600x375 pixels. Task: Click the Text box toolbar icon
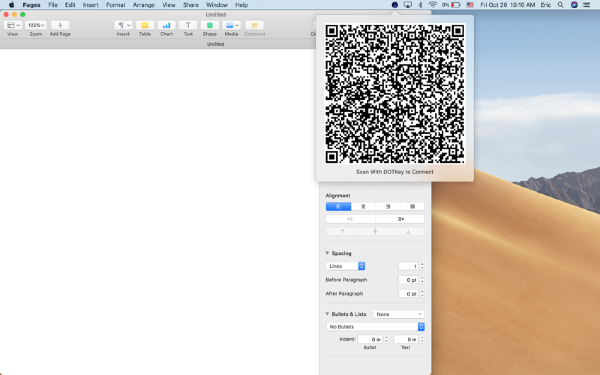(x=188, y=25)
